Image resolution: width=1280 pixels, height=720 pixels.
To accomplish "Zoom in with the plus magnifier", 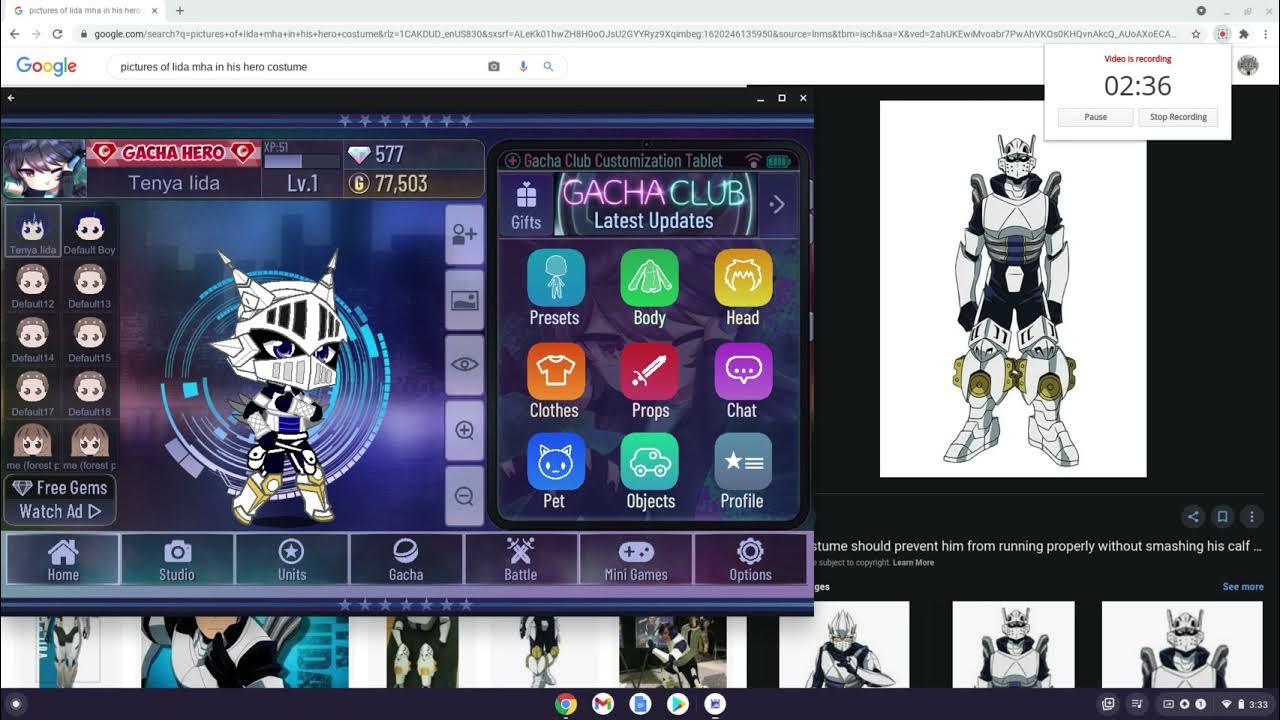I will pos(464,431).
